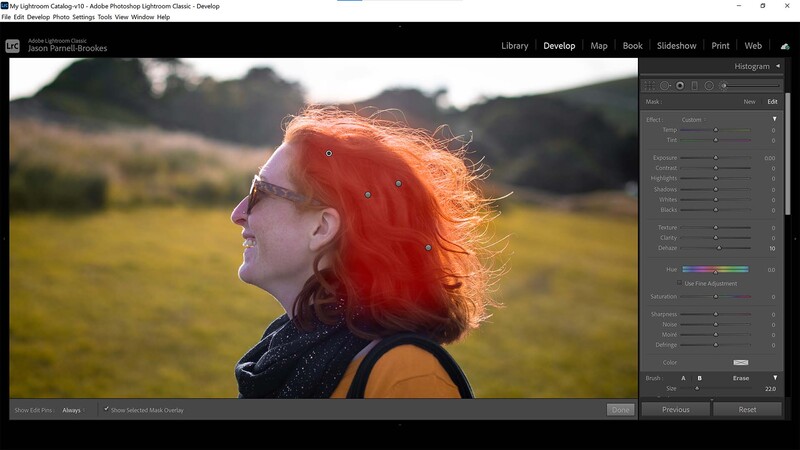Toggle Show Selected Mask Overlay checkbox
The width and height of the screenshot is (800, 450).
[x=106, y=409]
